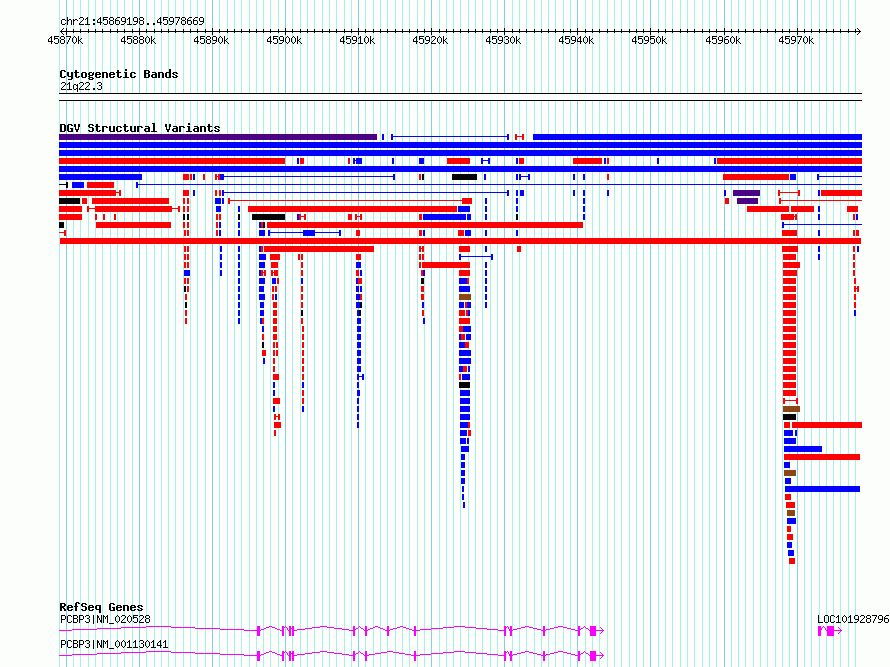Click the left arrow at the ruler start
This screenshot has width=890, height=667.
tap(62, 31)
